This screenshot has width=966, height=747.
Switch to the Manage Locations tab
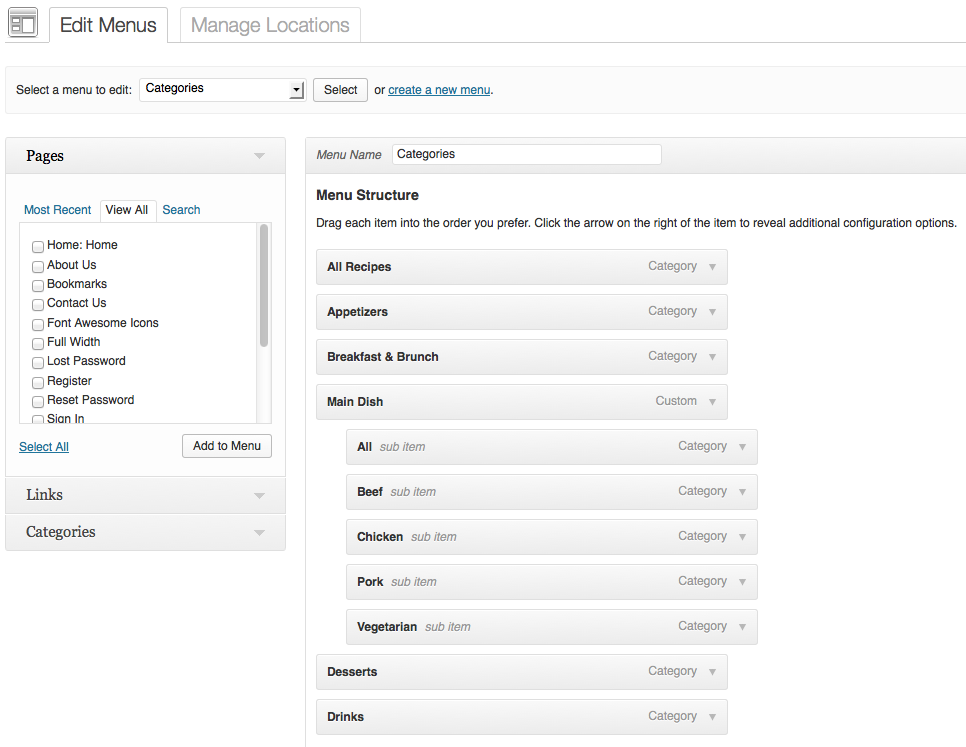270,25
